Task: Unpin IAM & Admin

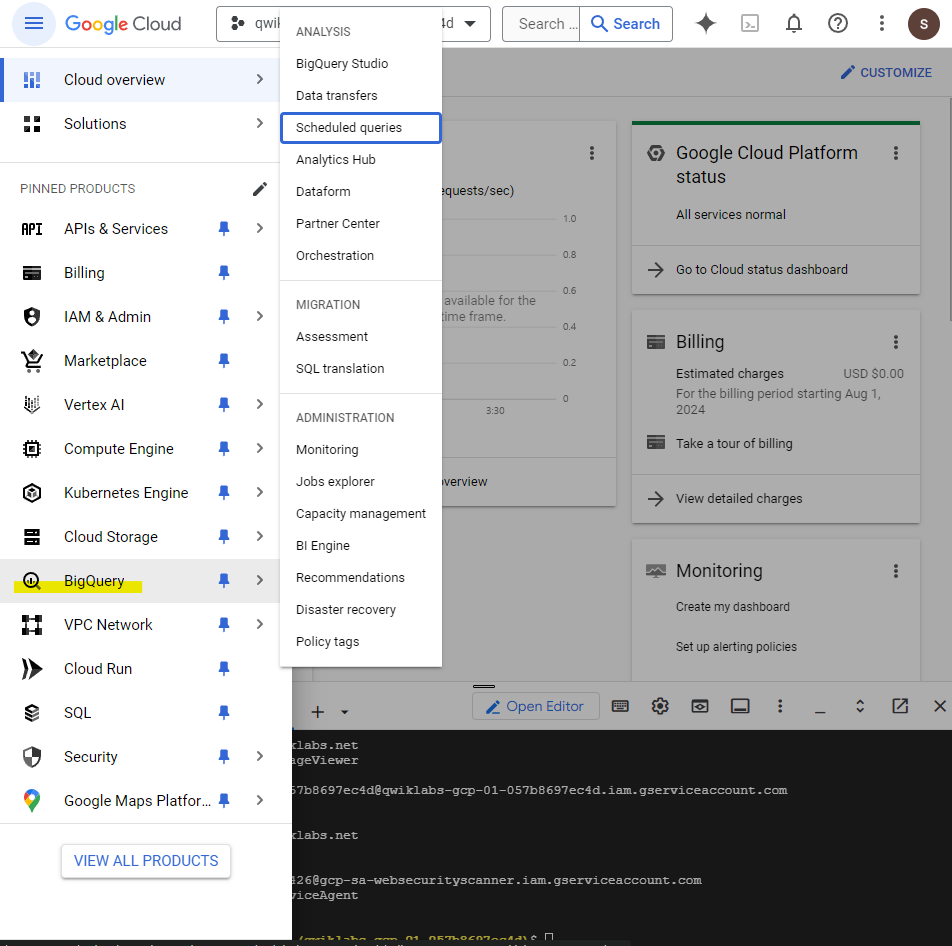Action: click(x=223, y=316)
